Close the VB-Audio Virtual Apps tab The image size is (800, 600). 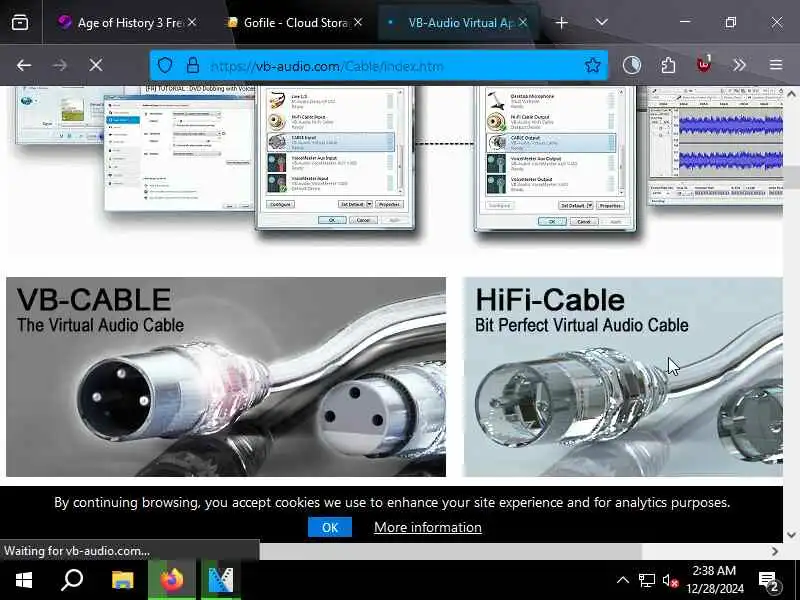tap(523, 22)
